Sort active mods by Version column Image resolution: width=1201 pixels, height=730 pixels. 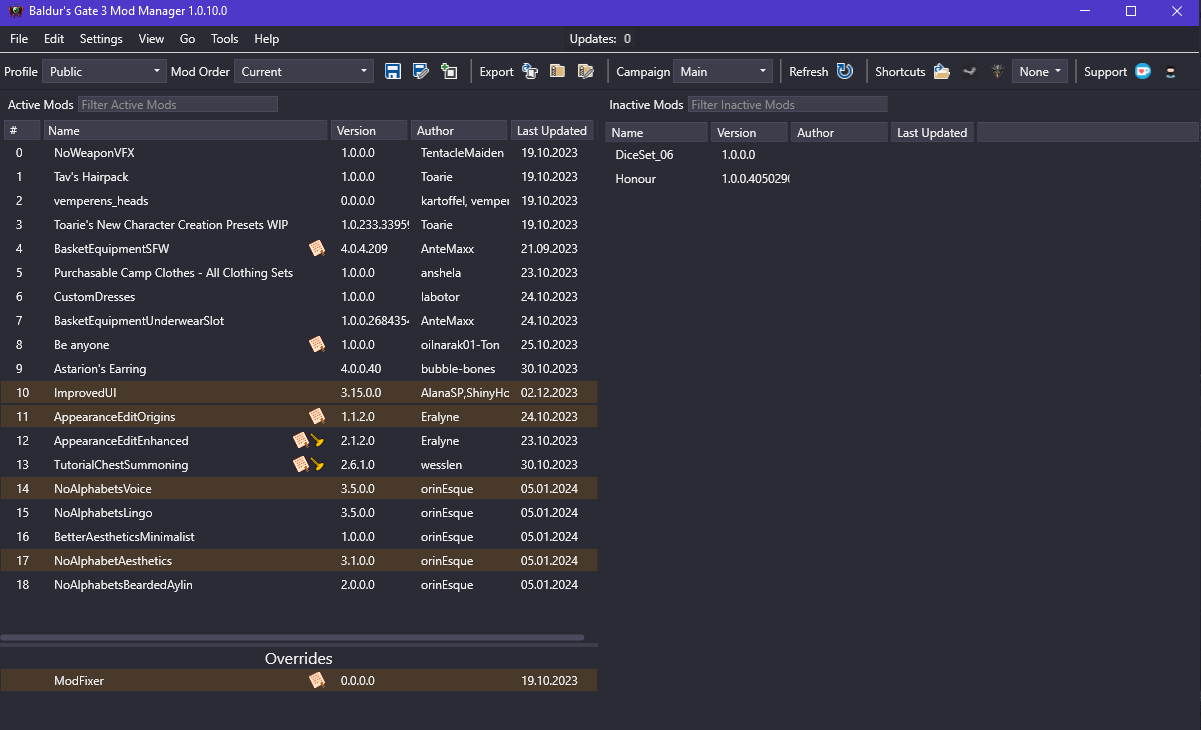pos(369,131)
